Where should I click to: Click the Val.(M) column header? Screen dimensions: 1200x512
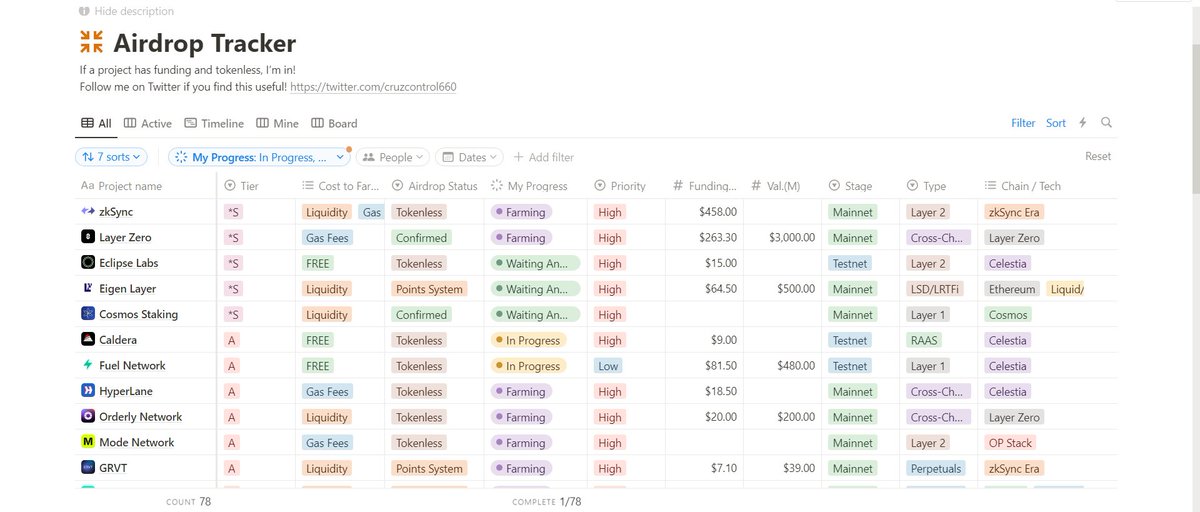tap(783, 186)
